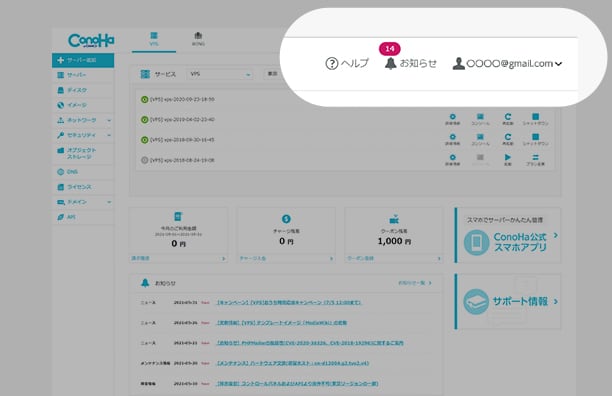The width and height of the screenshot is (612, 396).
Task: Open ディスク in the sidebar
Action: 83,90
